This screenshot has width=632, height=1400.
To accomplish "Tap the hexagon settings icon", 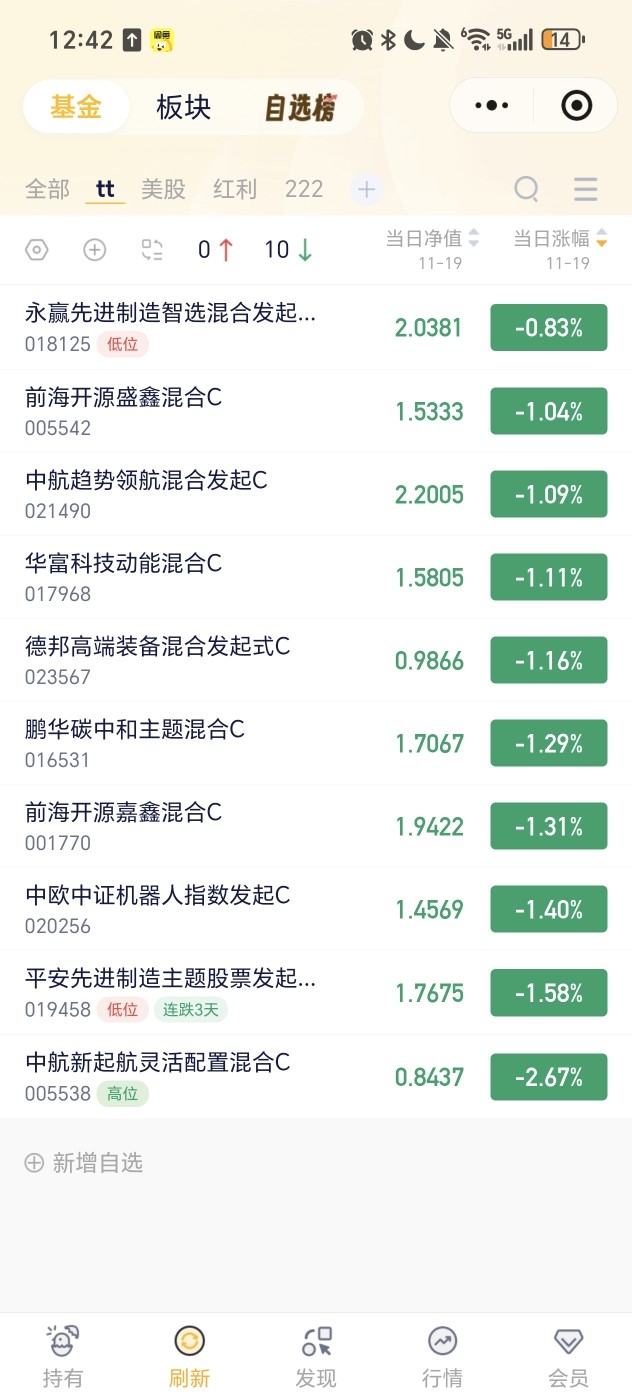I will click(36, 250).
